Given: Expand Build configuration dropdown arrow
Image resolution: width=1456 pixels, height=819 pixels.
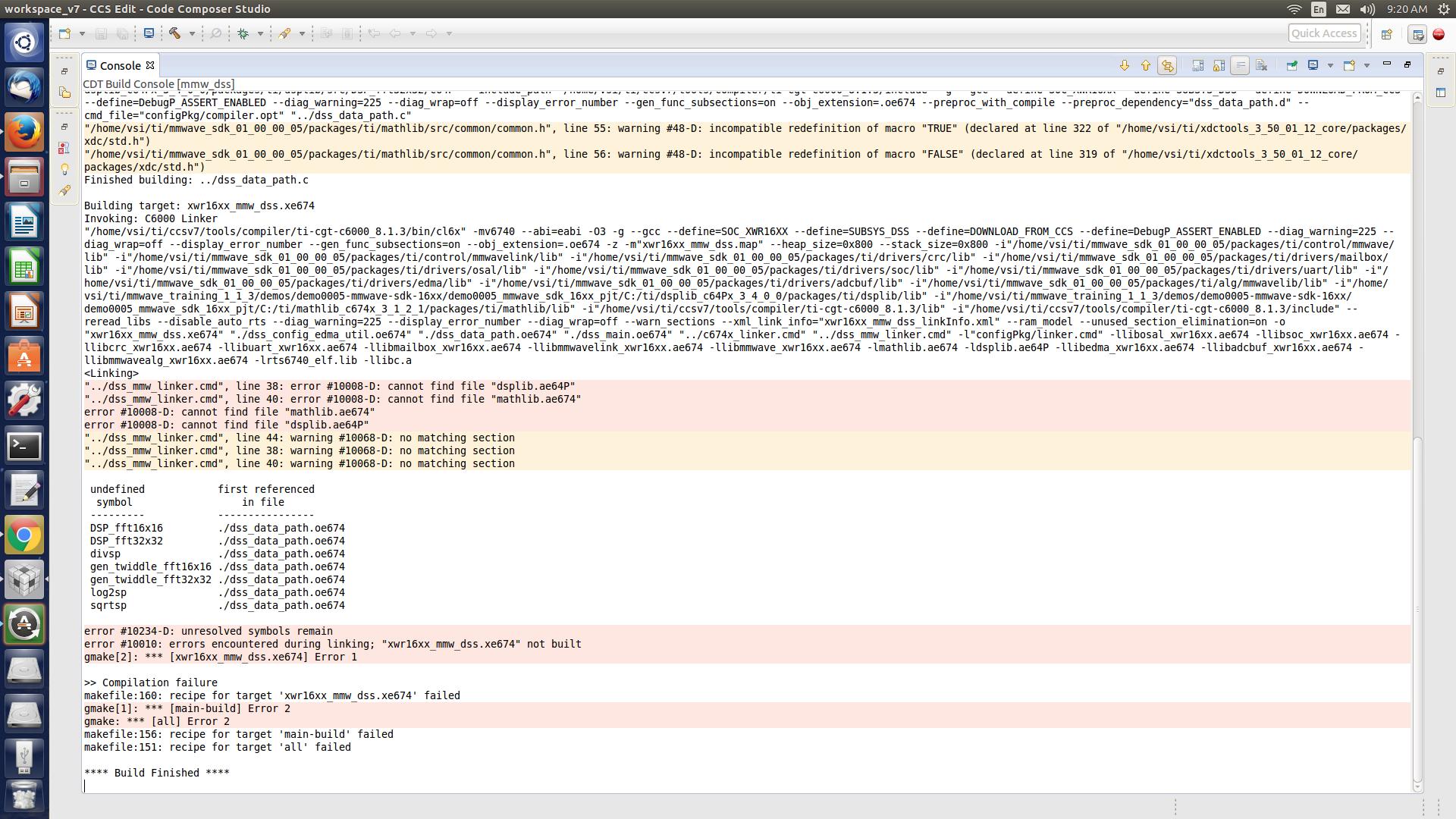Looking at the screenshot, I should pyautogui.click(x=192, y=33).
